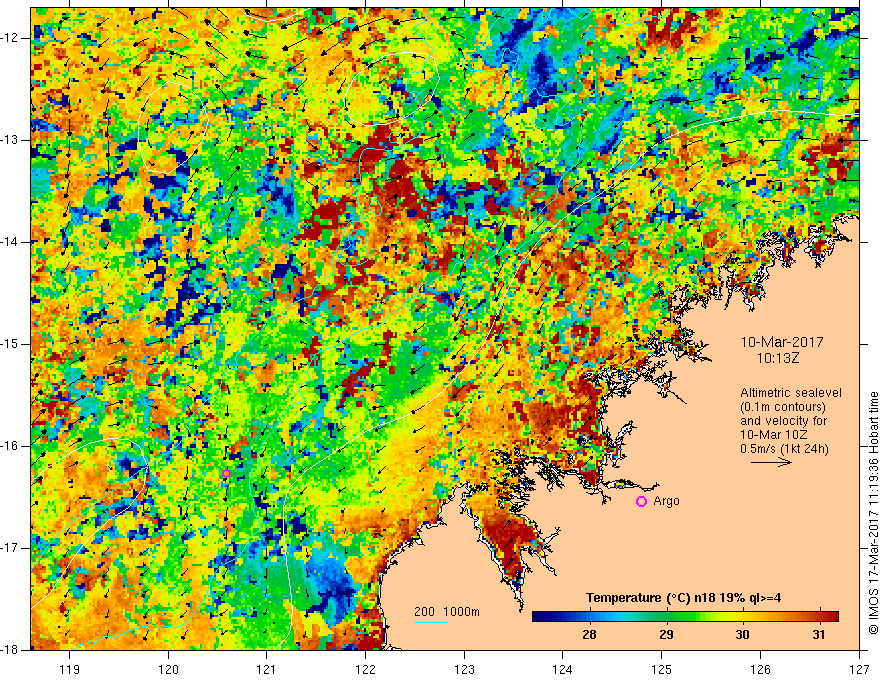Click the color bar tick label '29'
Viewport: 880px width, 680px height.
tap(666, 635)
